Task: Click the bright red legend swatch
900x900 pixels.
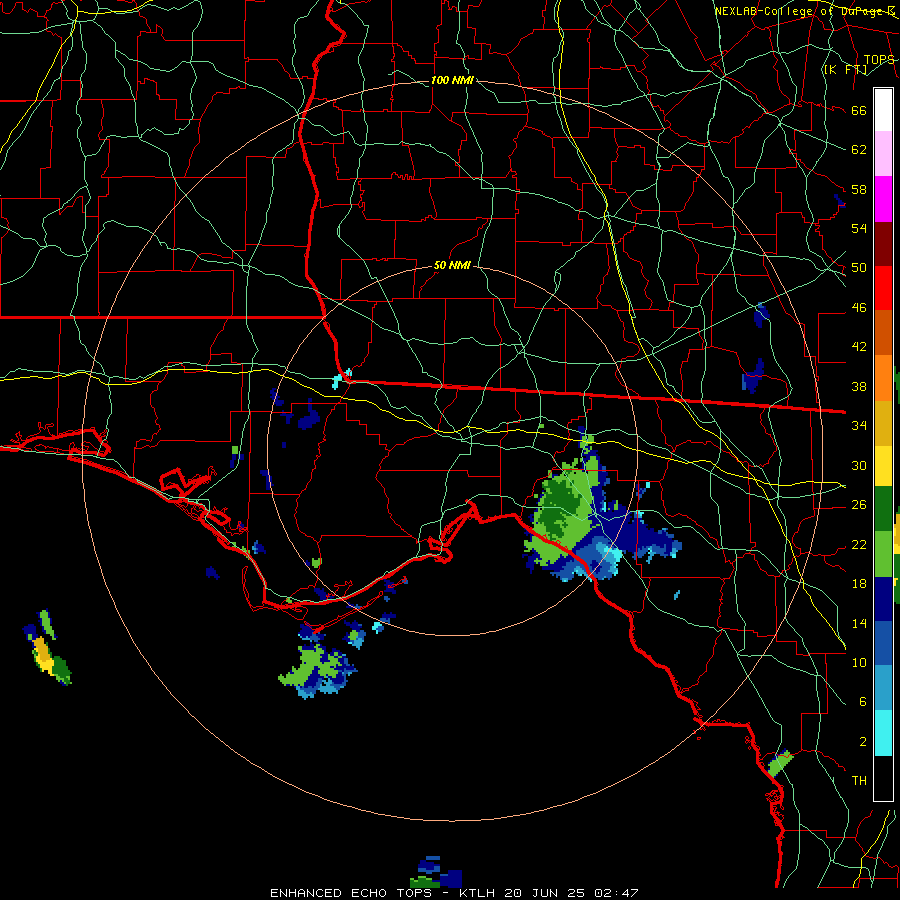Action: pos(883,288)
